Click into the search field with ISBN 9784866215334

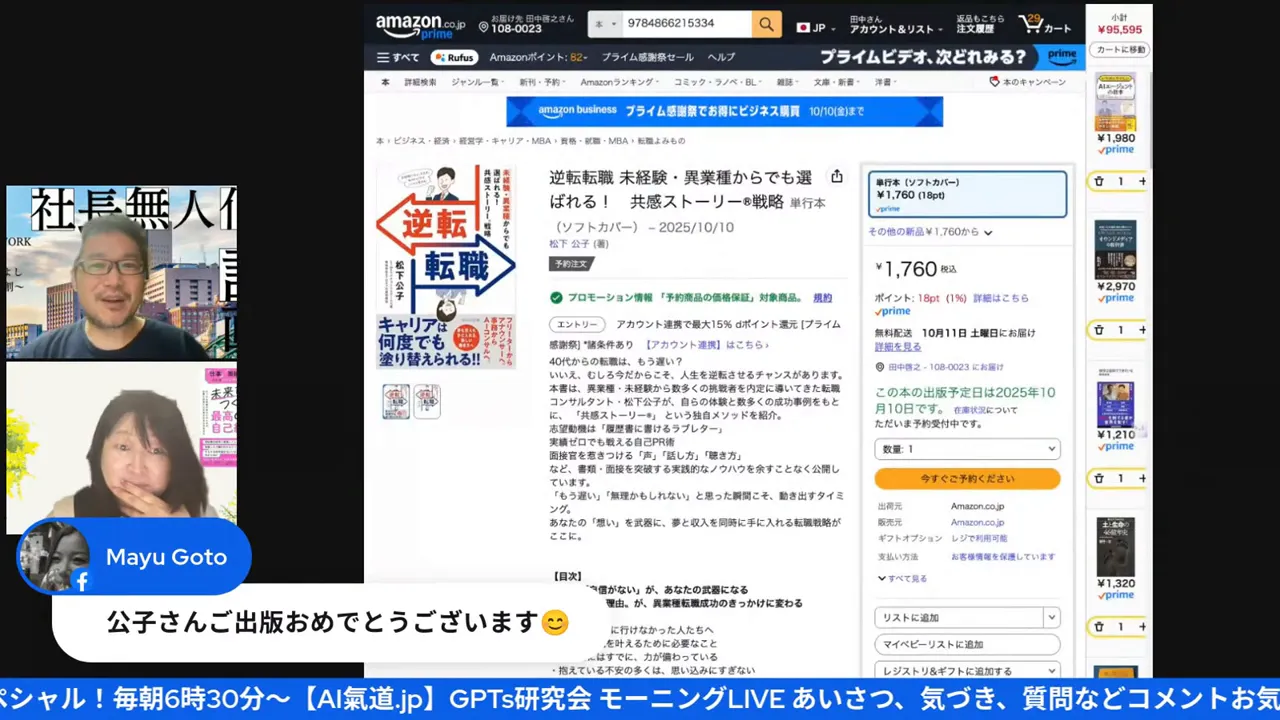tap(687, 24)
